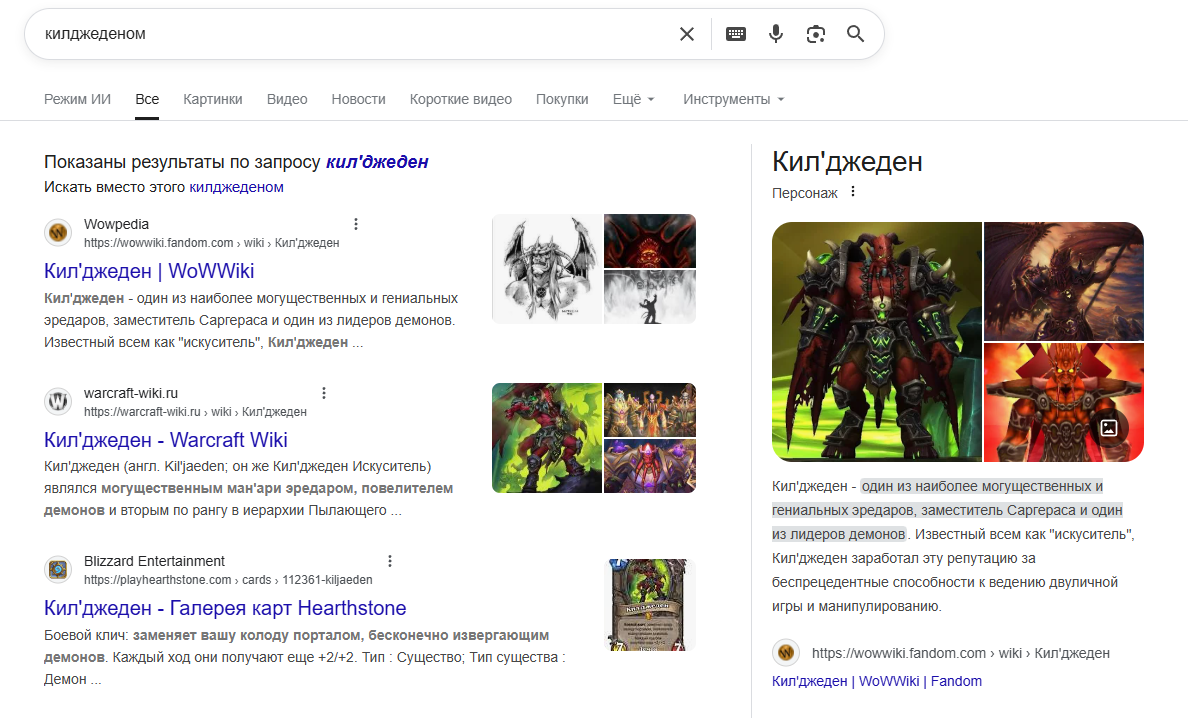Image resolution: width=1188 pixels, height=718 pixels.
Task: Switch to the Режим ИИ tab
Action: 77,99
